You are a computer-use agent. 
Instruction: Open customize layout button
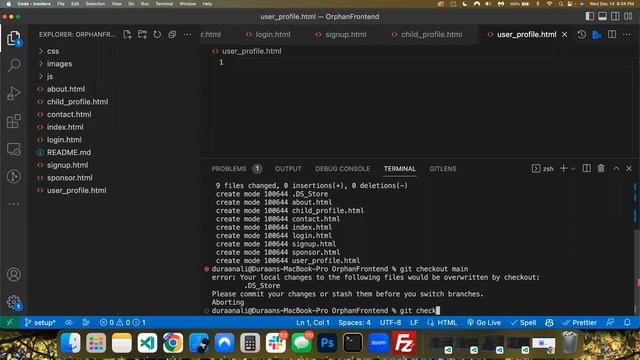tap(628, 16)
